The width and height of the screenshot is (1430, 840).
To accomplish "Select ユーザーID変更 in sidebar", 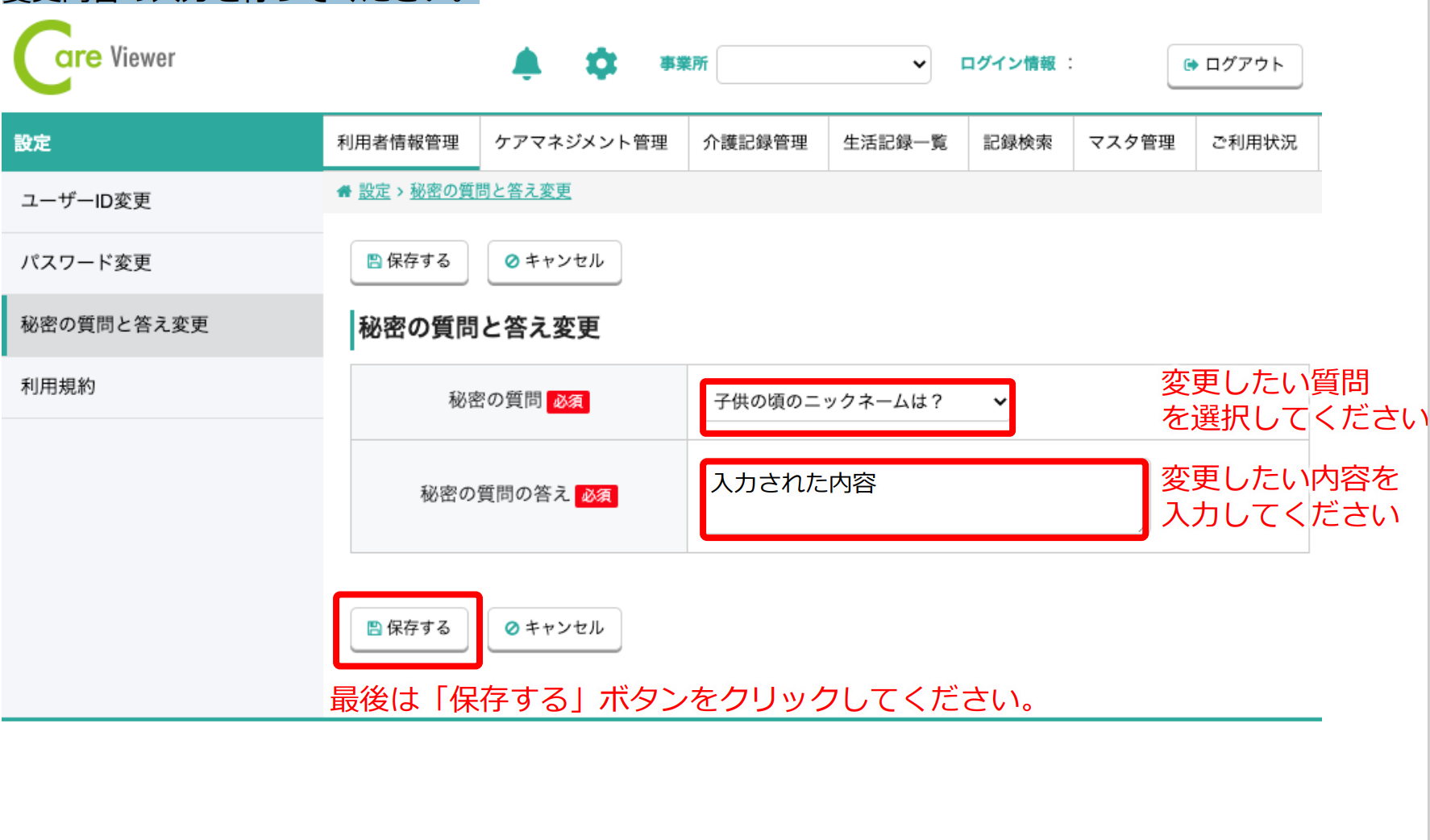I will click(x=86, y=201).
